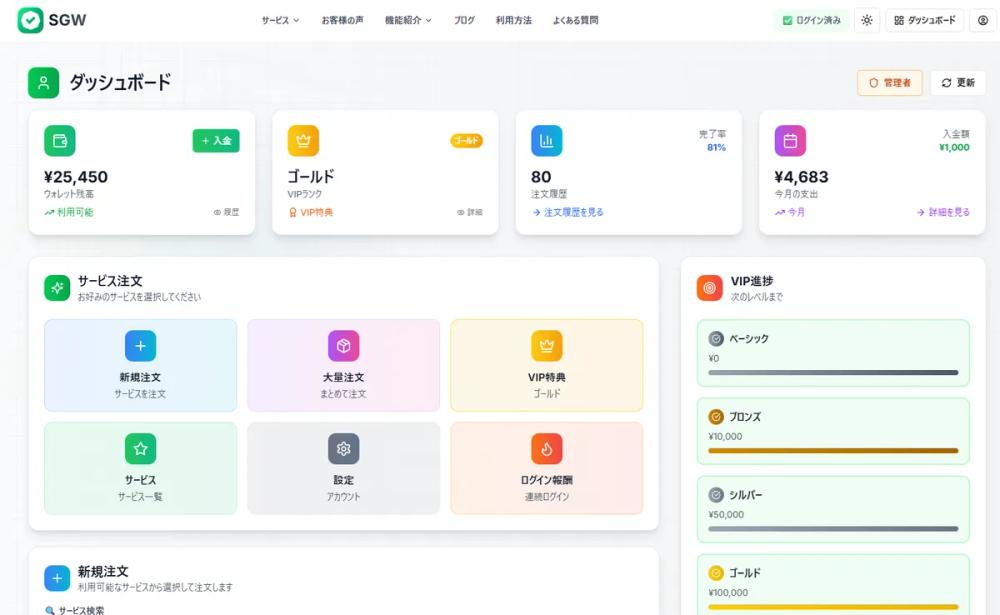The height and width of the screenshot is (615, 1000).
Task: Click the シルバー tier badge icon
Action: tap(716, 495)
